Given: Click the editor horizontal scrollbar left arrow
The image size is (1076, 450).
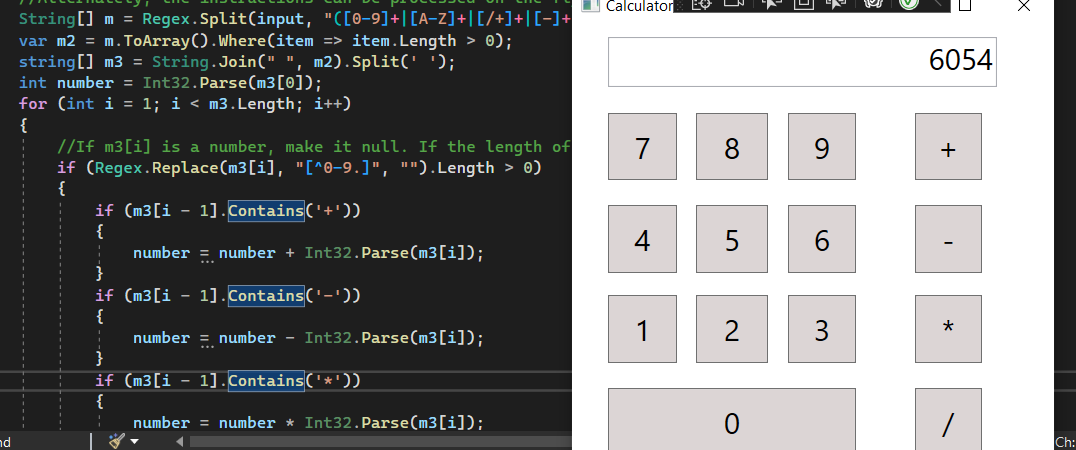Looking at the screenshot, I should pyautogui.click(x=181, y=442).
